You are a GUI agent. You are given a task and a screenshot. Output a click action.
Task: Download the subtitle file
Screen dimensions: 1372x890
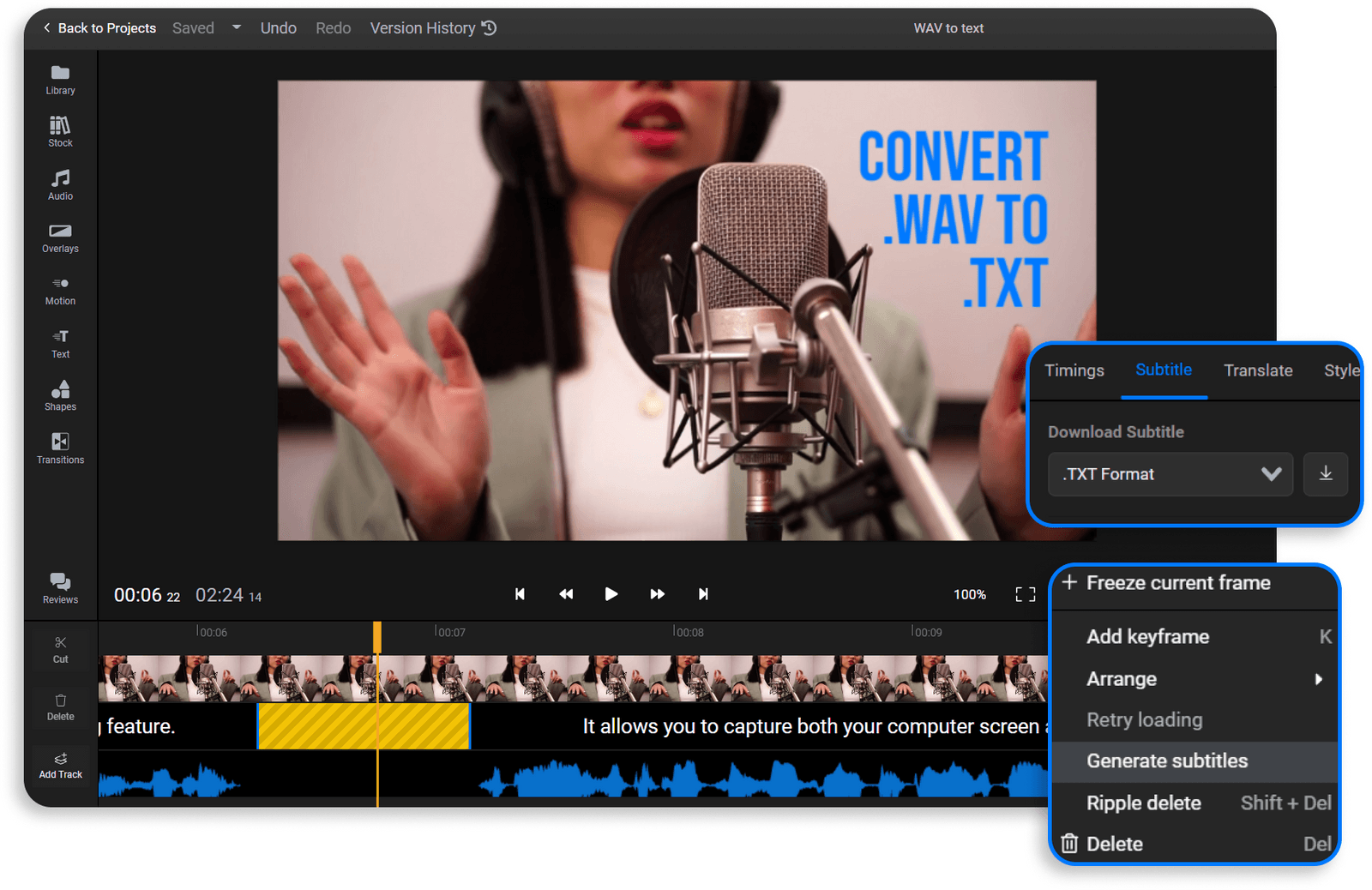(x=1325, y=474)
